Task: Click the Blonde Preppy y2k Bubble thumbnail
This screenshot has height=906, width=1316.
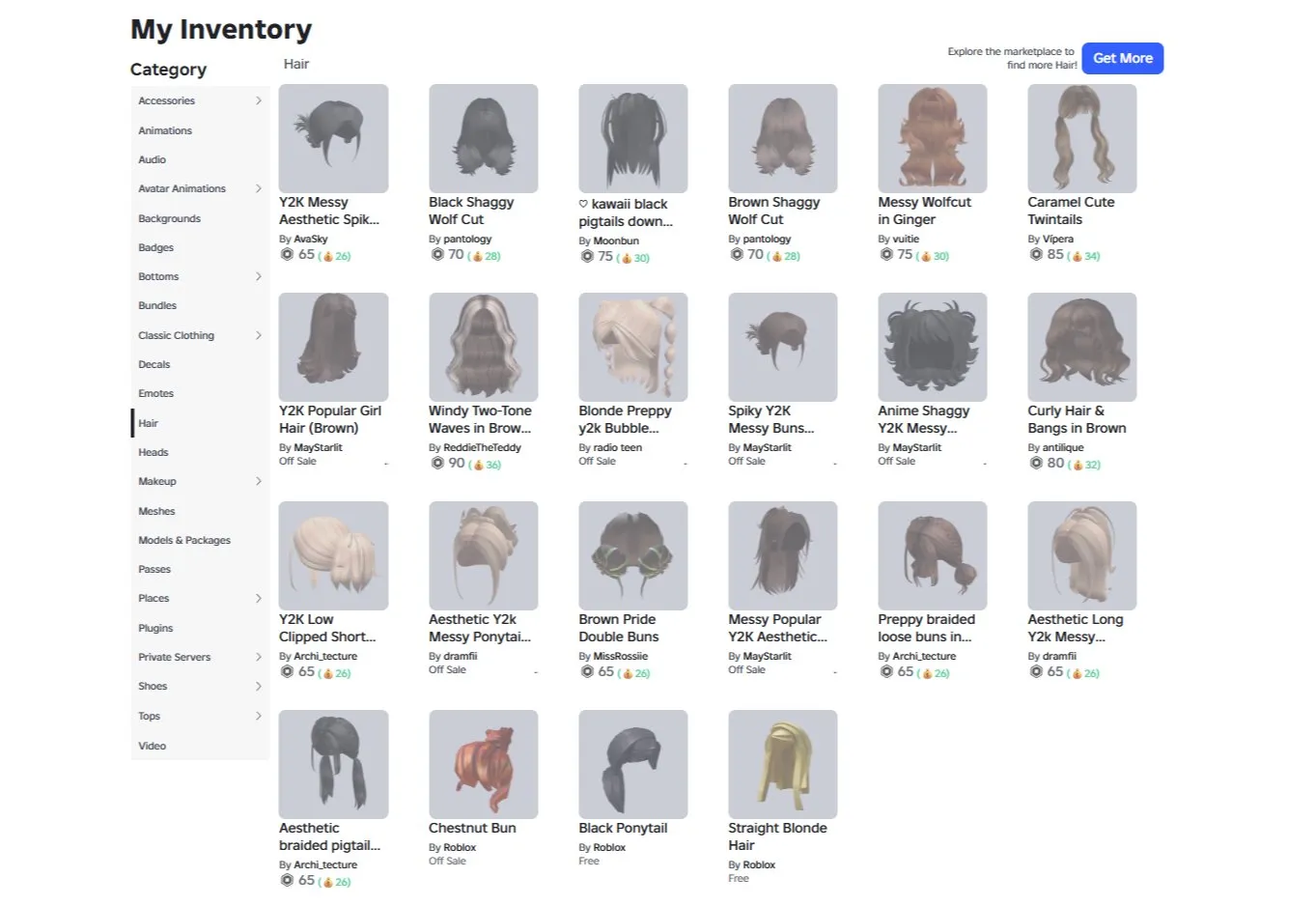Action: pos(632,347)
